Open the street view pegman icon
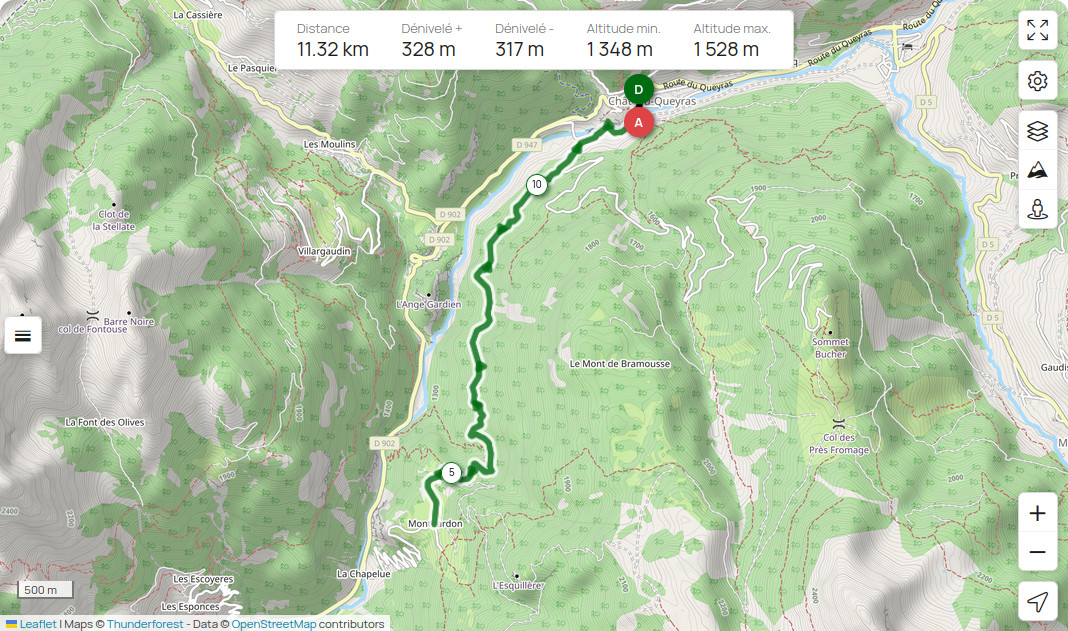Image resolution: width=1068 pixels, height=631 pixels. pos(1037,209)
